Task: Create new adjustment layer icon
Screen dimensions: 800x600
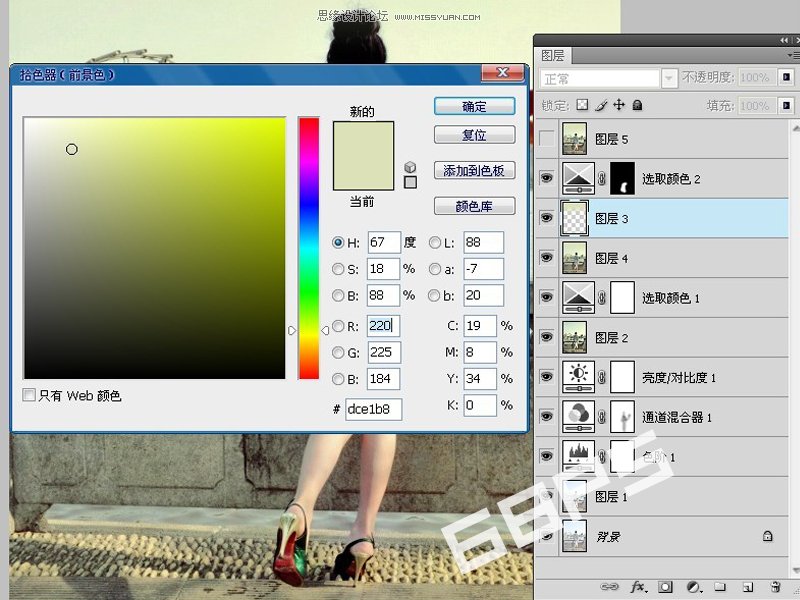Action: [x=693, y=587]
